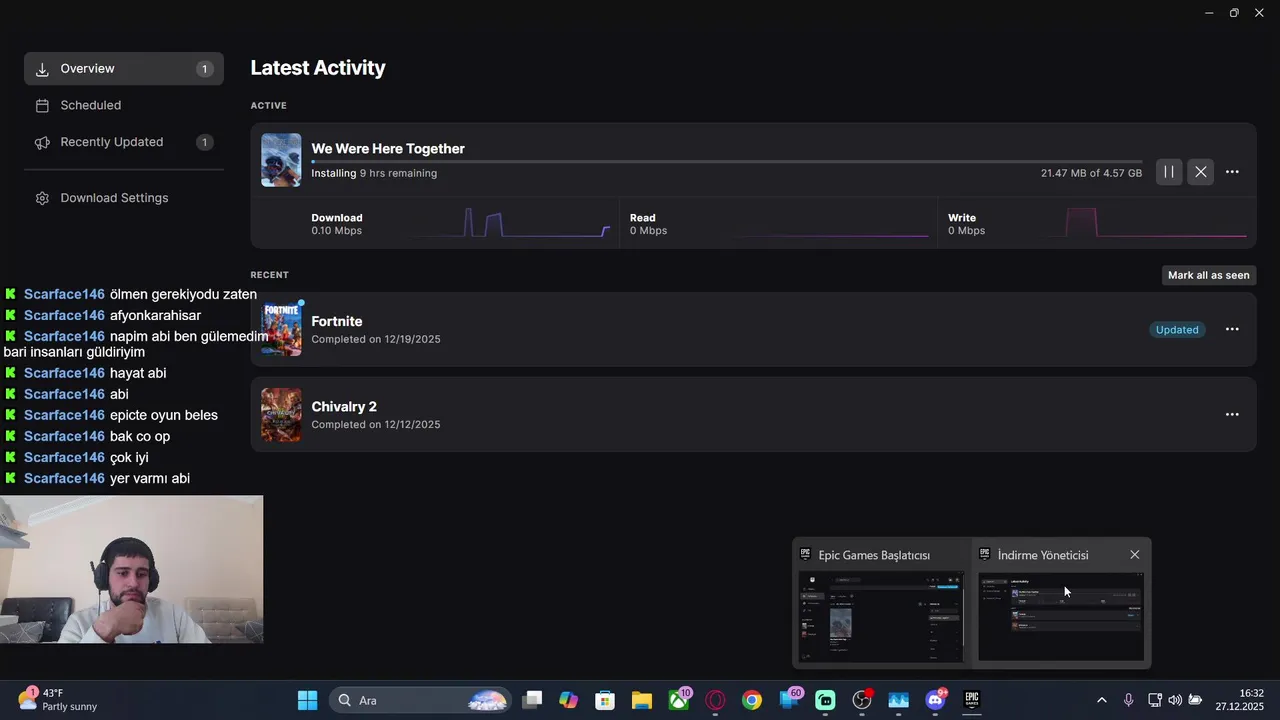The height and width of the screenshot is (720, 1280).
Task: Click Mark all as seen
Action: 1208,275
